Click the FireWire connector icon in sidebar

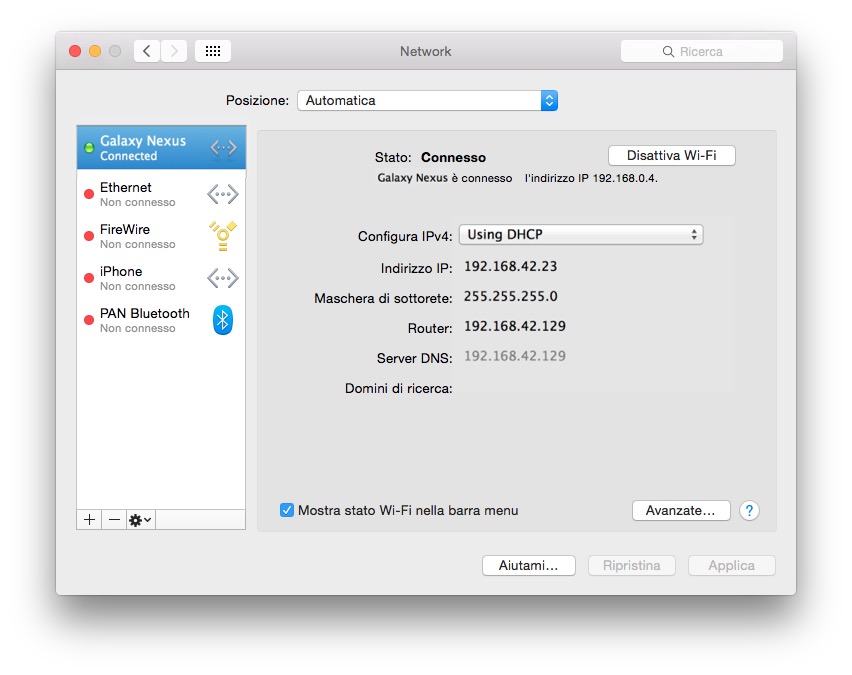pyautogui.click(x=222, y=236)
